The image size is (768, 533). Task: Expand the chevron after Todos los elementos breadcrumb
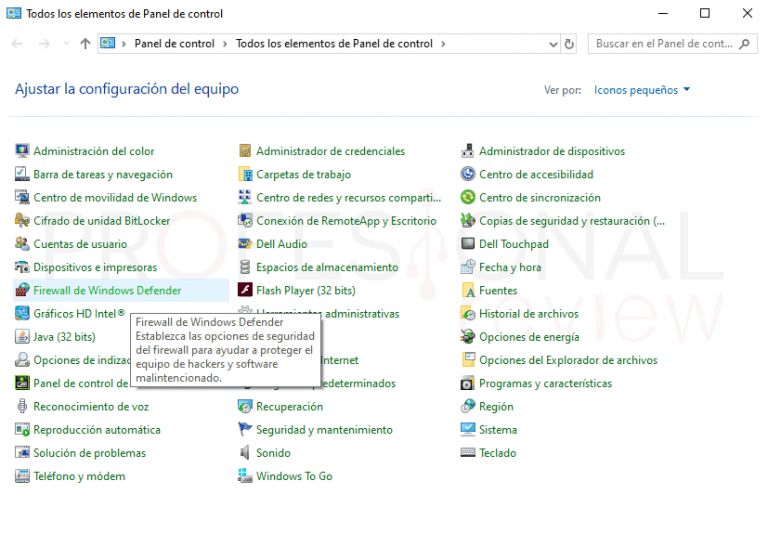click(443, 44)
